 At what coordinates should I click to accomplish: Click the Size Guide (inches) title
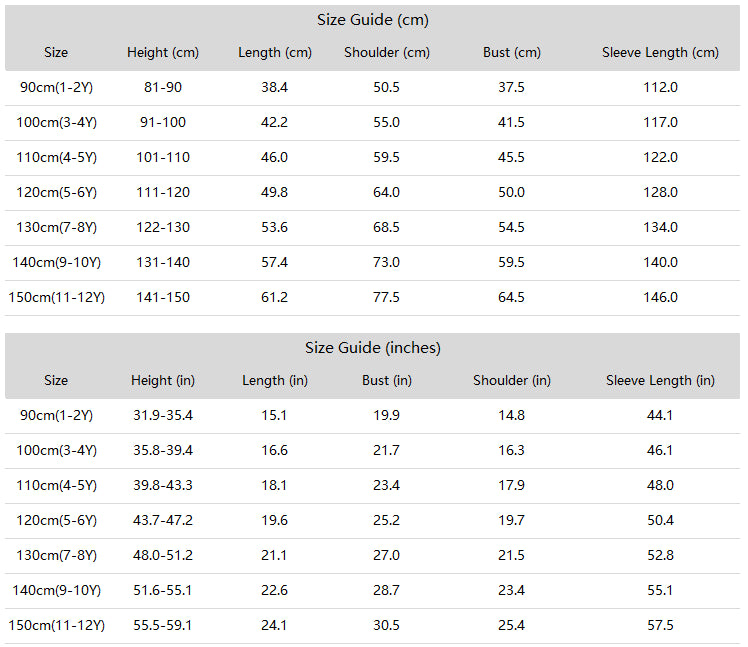coord(373,348)
